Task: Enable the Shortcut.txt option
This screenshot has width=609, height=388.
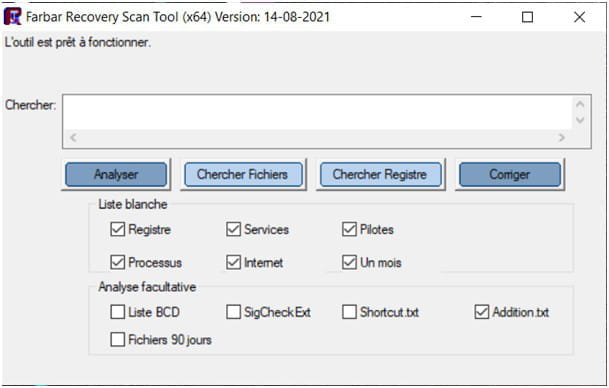Action: (x=349, y=311)
